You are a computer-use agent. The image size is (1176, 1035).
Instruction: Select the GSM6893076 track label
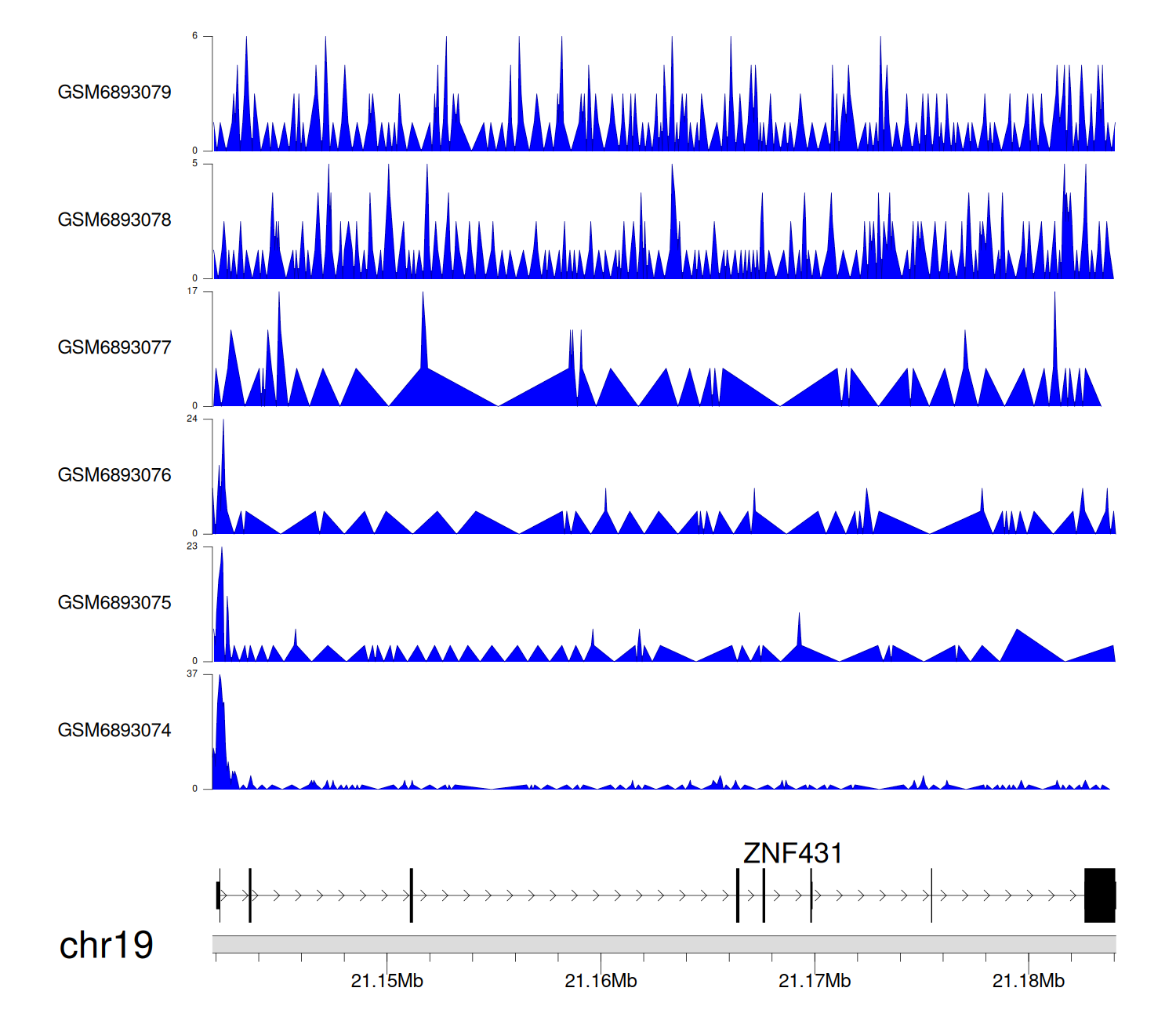pyautogui.click(x=114, y=475)
